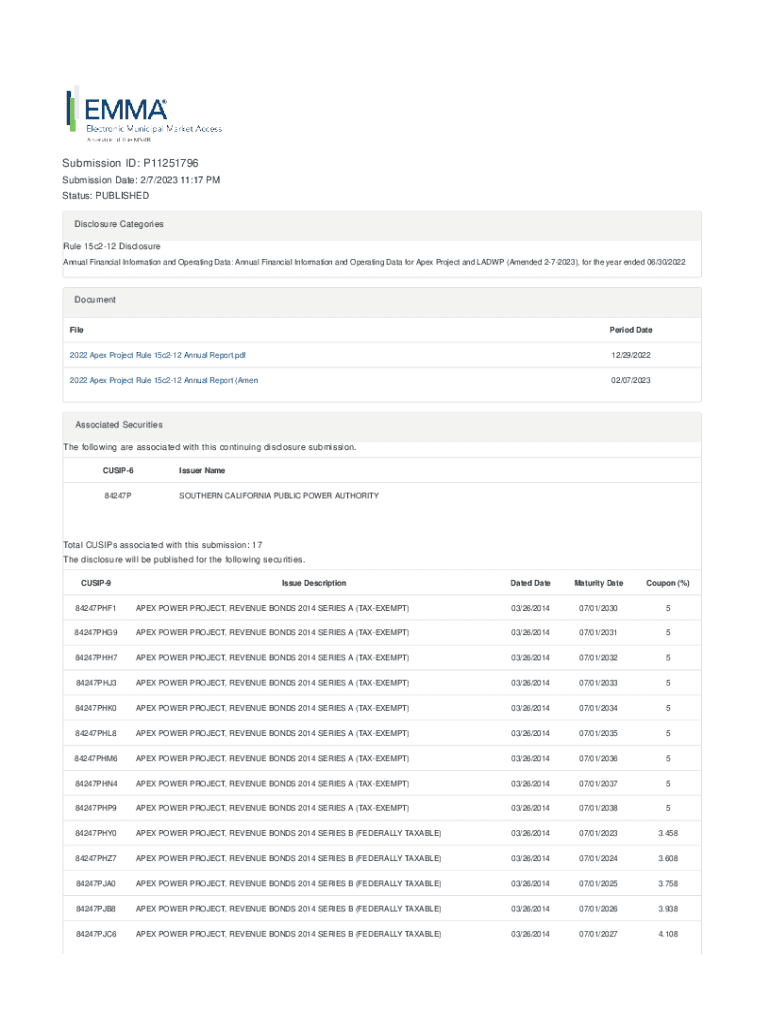Click the Dated Date column header
The image size is (770, 1024).
coord(530,583)
